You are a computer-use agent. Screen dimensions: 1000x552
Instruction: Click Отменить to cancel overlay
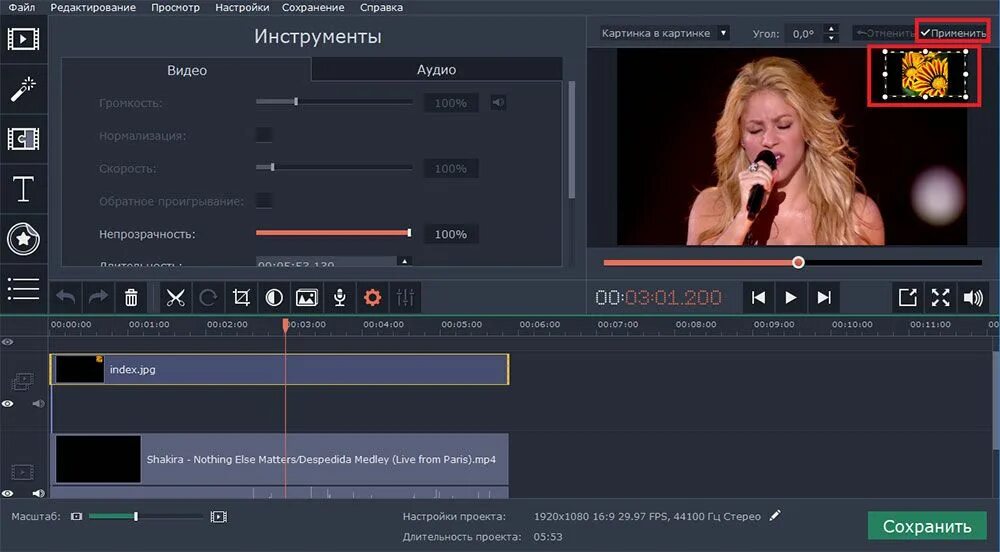point(885,33)
